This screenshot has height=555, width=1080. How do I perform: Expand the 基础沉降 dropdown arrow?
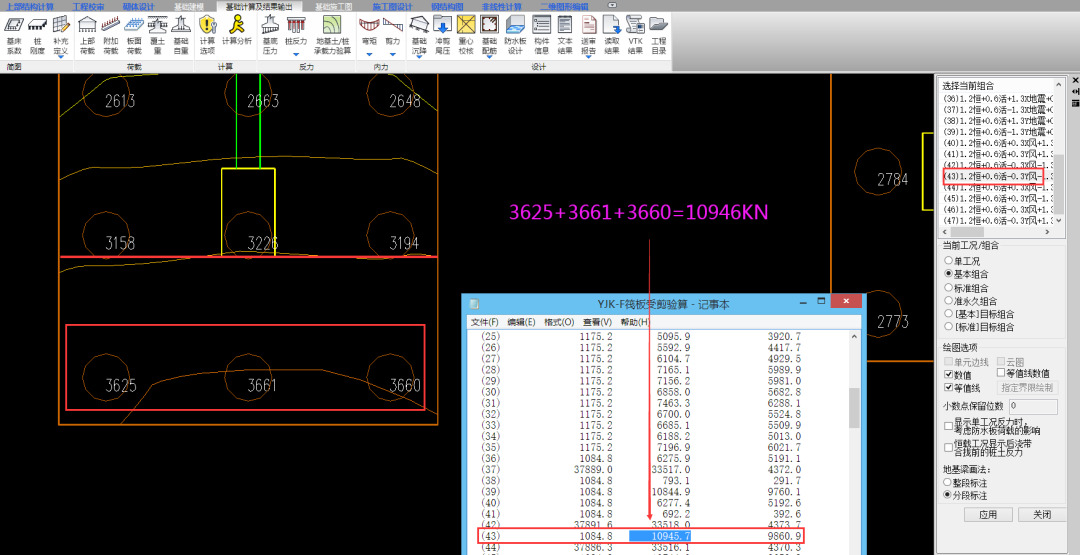(x=419, y=58)
